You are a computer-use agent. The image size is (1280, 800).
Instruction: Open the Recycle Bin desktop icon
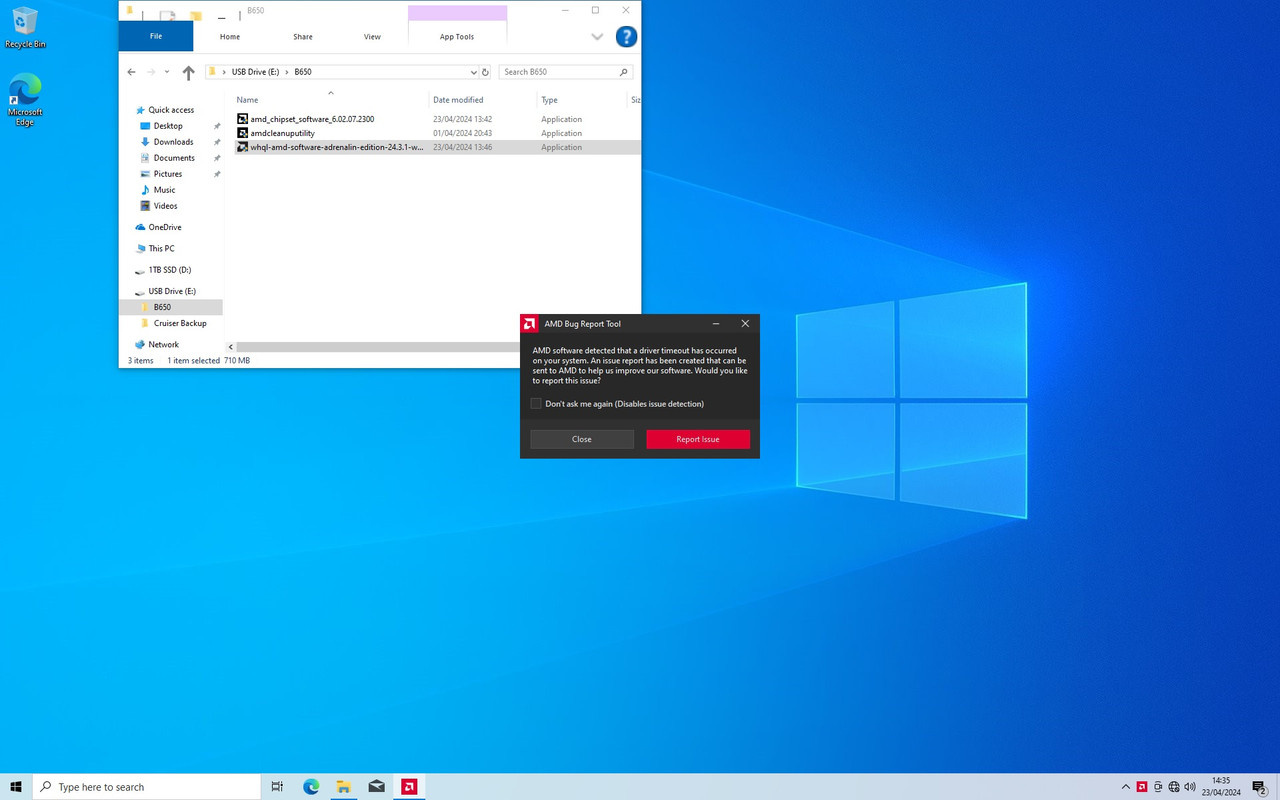[x=25, y=28]
